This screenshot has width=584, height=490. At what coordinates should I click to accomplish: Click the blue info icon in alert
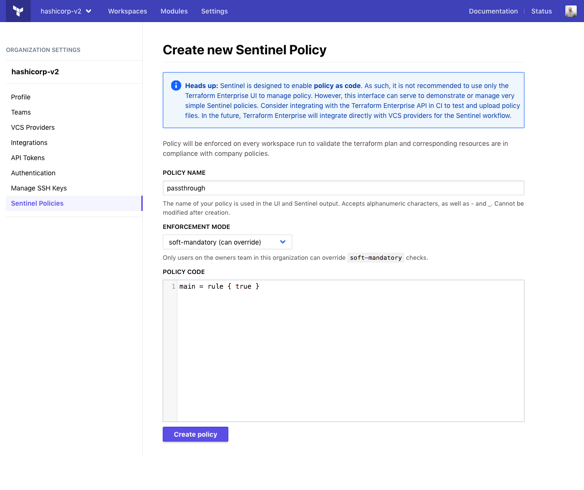[x=176, y=86]
